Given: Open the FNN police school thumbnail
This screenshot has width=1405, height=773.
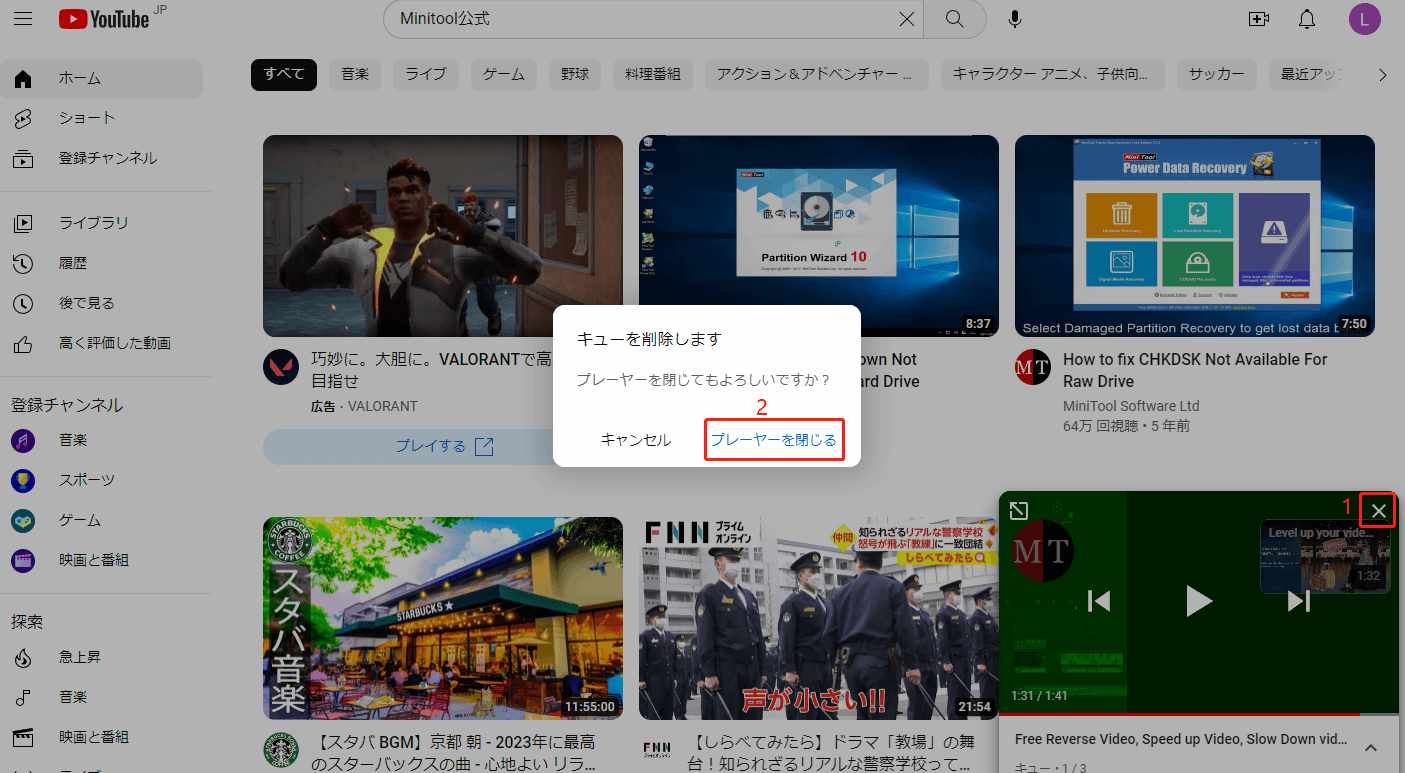Looking at the screenshot, I should (819, 618).
